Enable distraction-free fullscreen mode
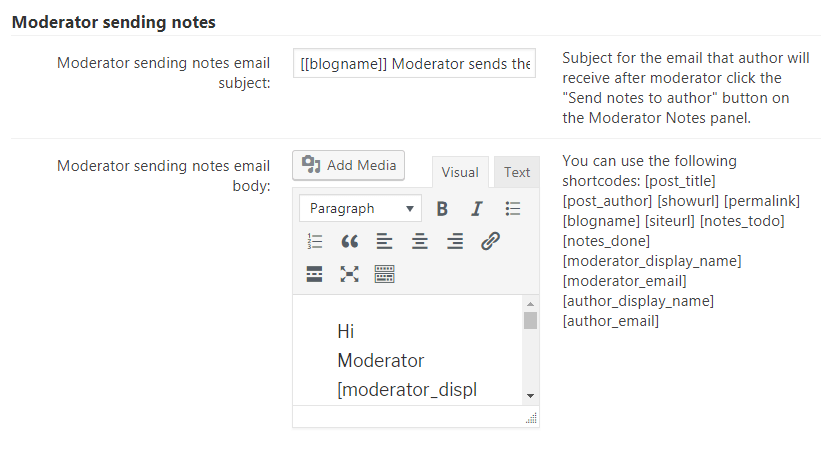 pos(349,274)
